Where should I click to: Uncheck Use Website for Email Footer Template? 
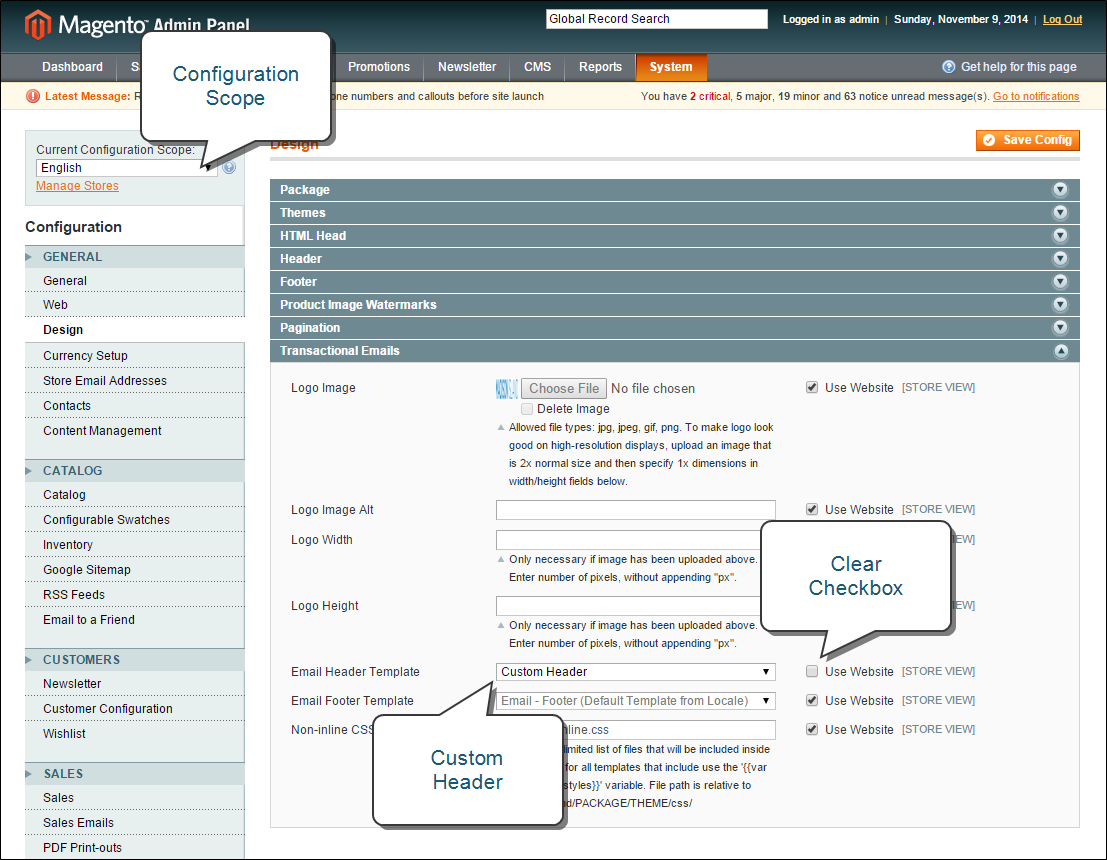(x=812, y=700)
